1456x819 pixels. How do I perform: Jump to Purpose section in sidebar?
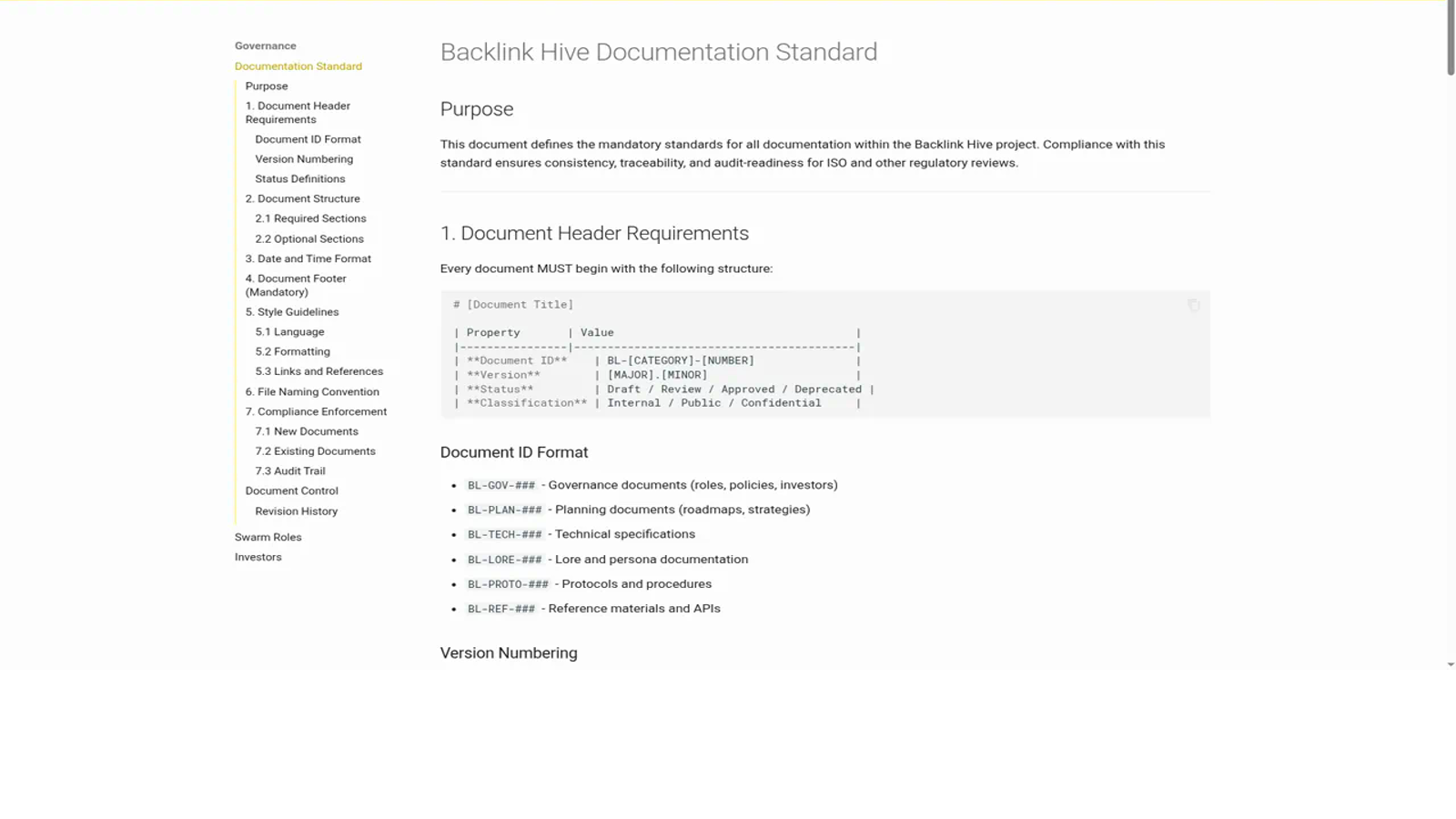[266, 86]
